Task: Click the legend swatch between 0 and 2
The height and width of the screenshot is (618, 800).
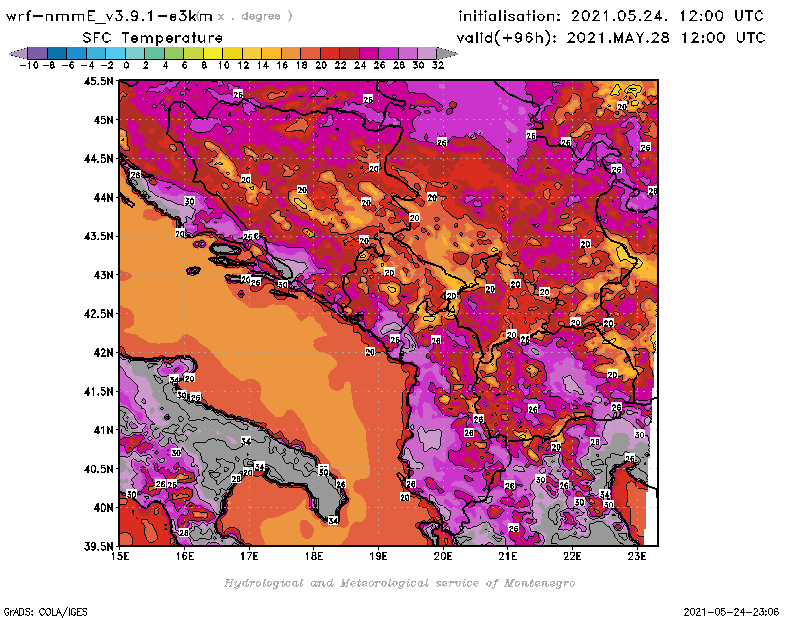Action: [x=135, y=53]
